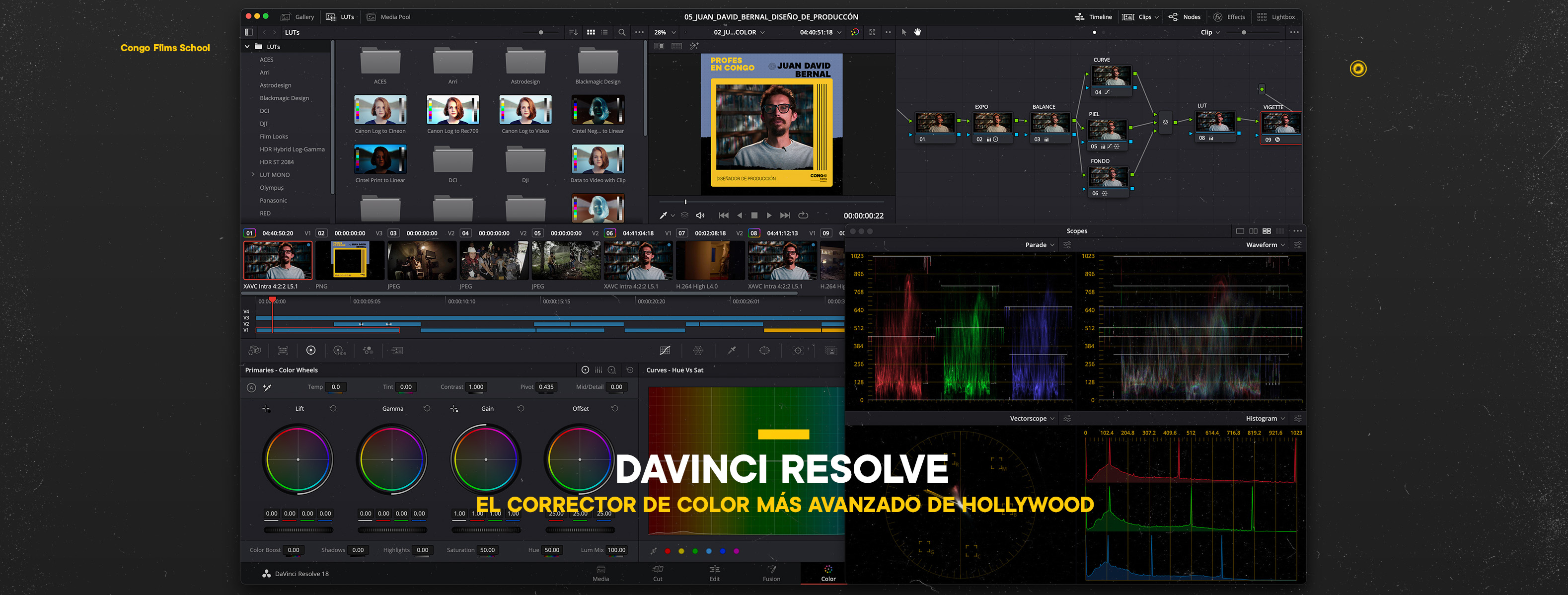Select the Color Wheels palette icon
This screenshot has height=595, width=1568.
click(x=311, y=350)
